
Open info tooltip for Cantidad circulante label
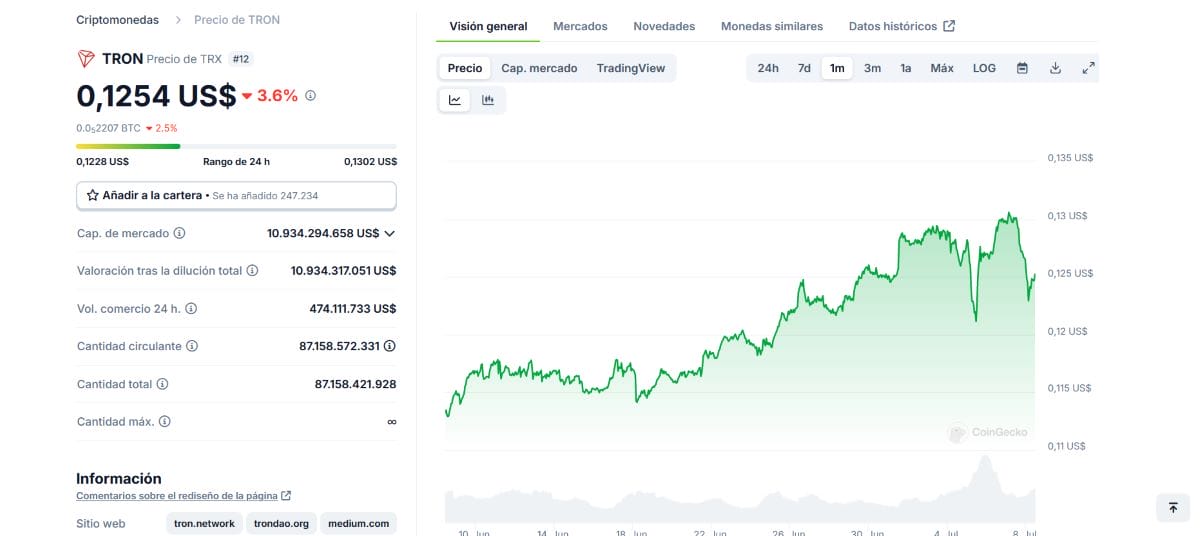[x=192, y=346]
